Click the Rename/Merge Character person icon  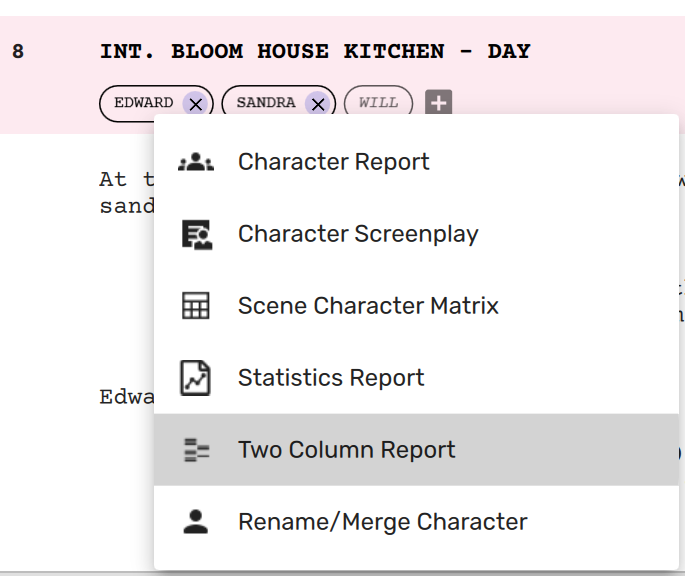coord(195,521)
